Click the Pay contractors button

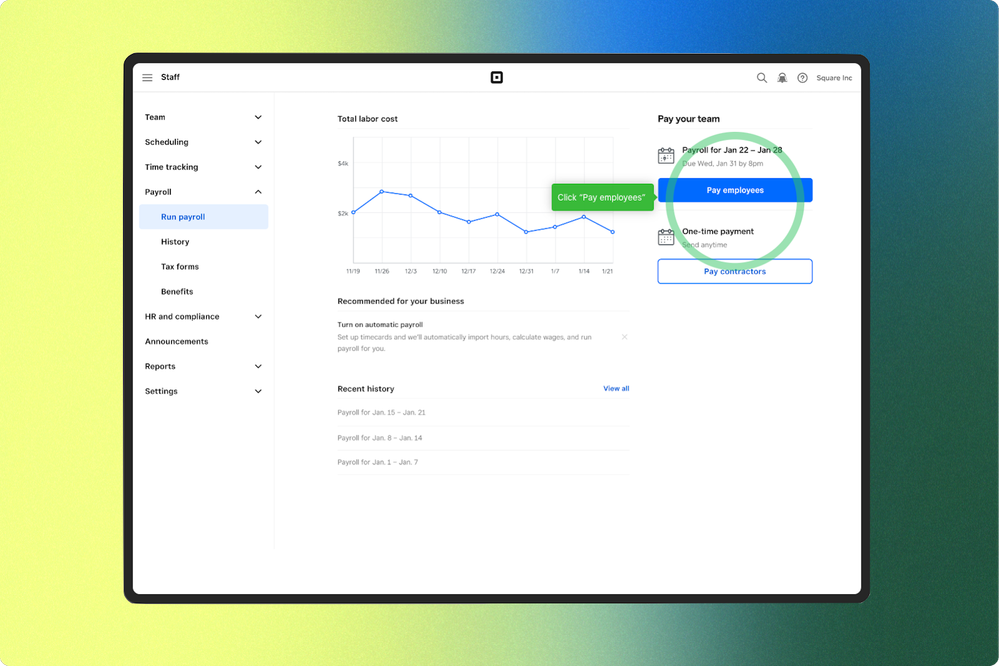(x=735, y=271)
